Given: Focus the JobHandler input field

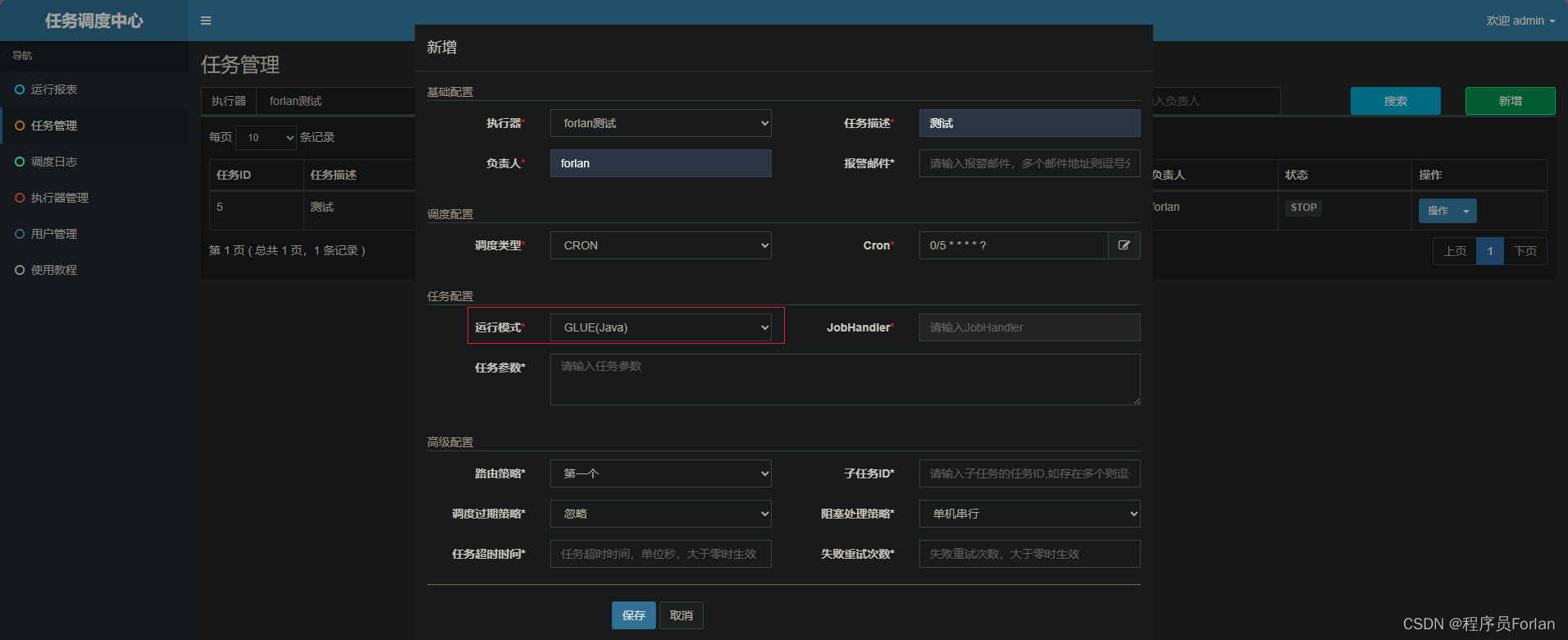Looking at the screenshot, I should point(1030,327).
